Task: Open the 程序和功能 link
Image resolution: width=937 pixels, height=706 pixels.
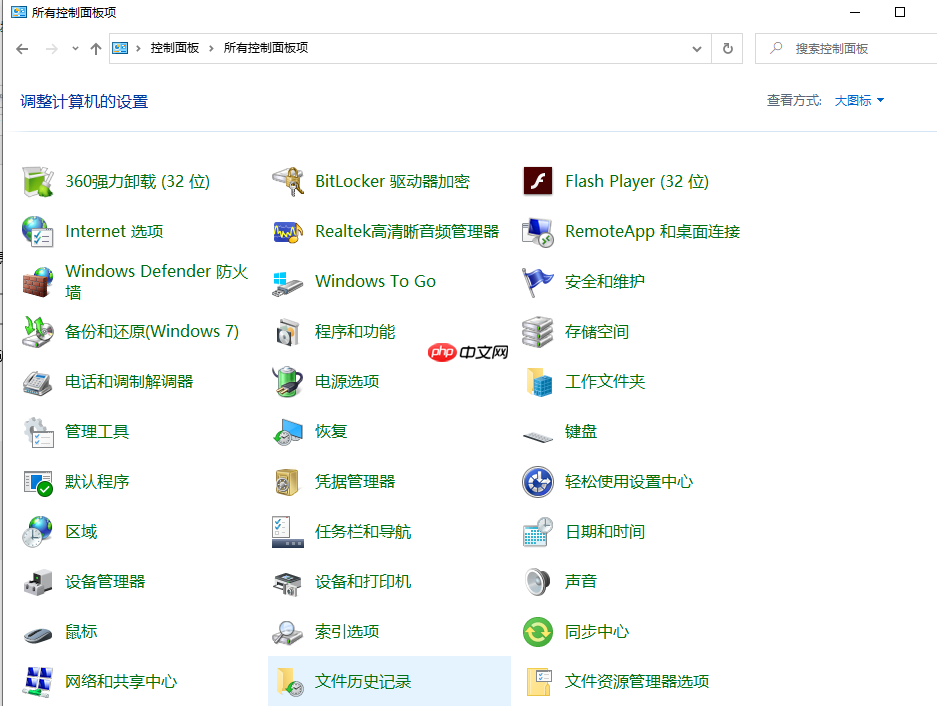Action: pos(355,332)
